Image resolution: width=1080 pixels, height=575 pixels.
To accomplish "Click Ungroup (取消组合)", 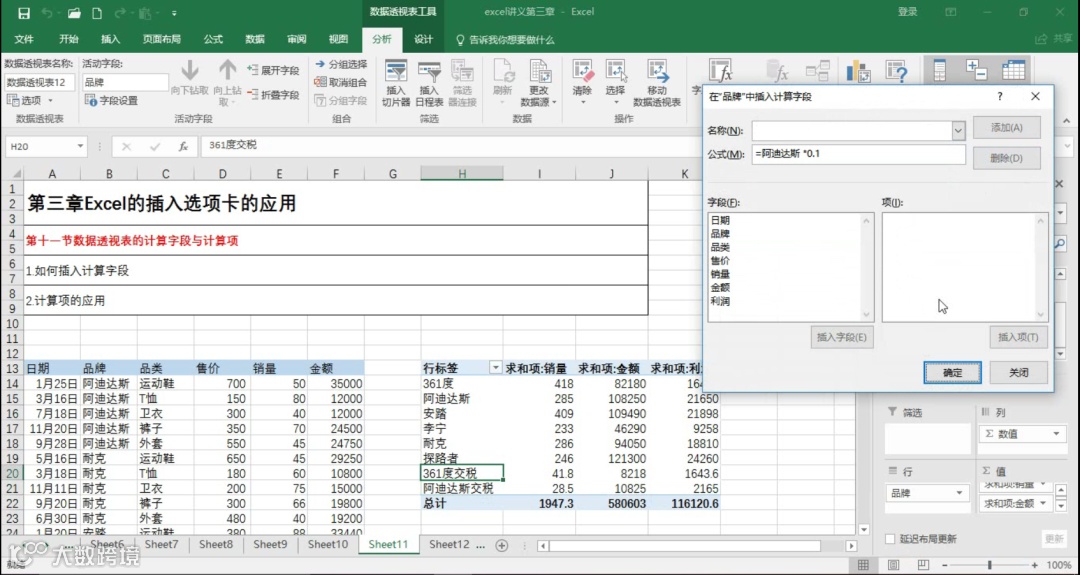I will (x=341, y=82).
